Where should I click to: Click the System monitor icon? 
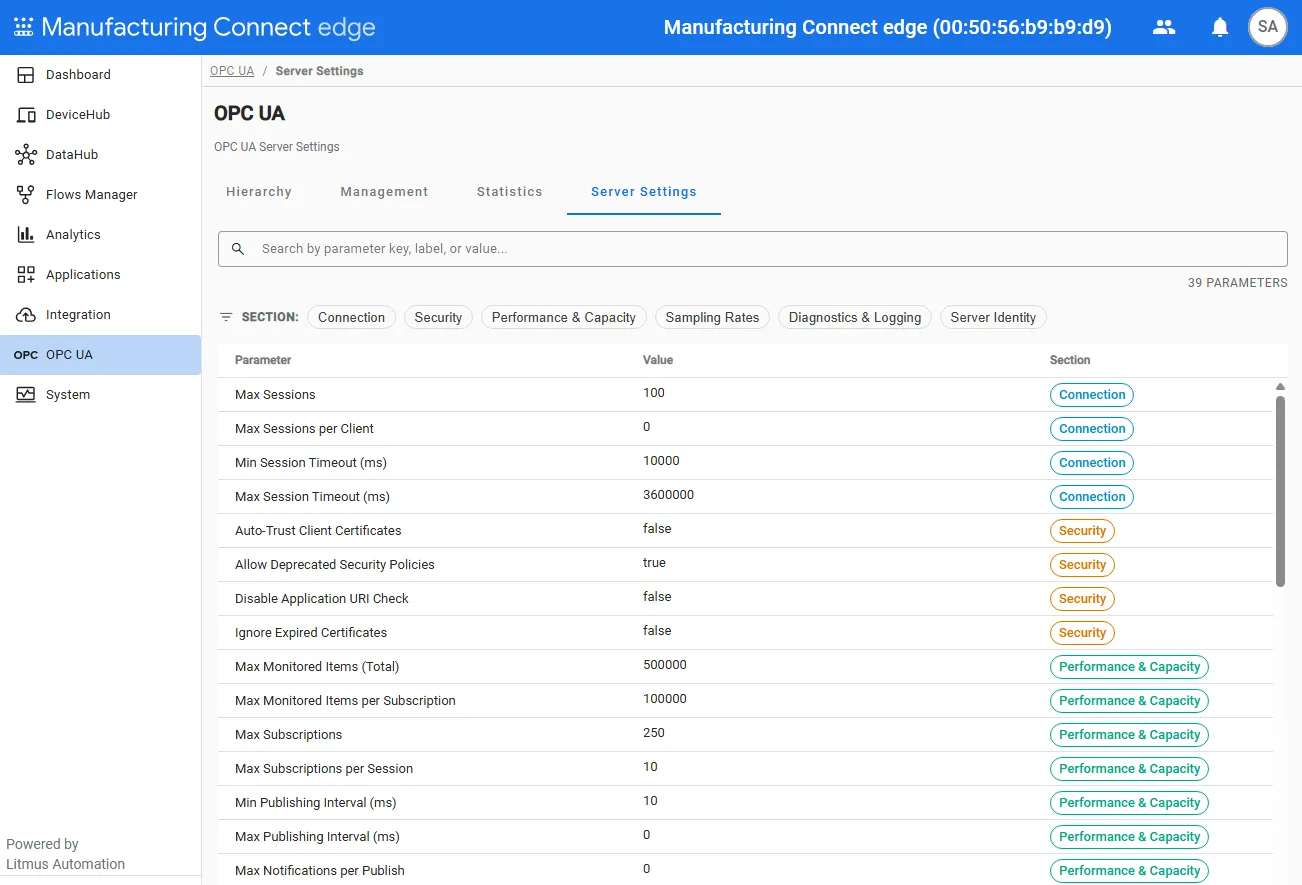[x=26, y=395]
